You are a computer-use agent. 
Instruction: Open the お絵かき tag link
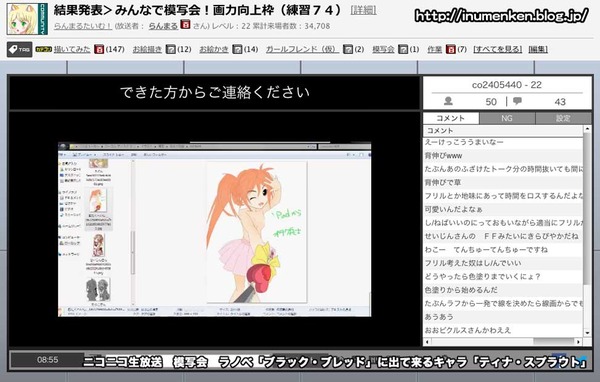214,49
